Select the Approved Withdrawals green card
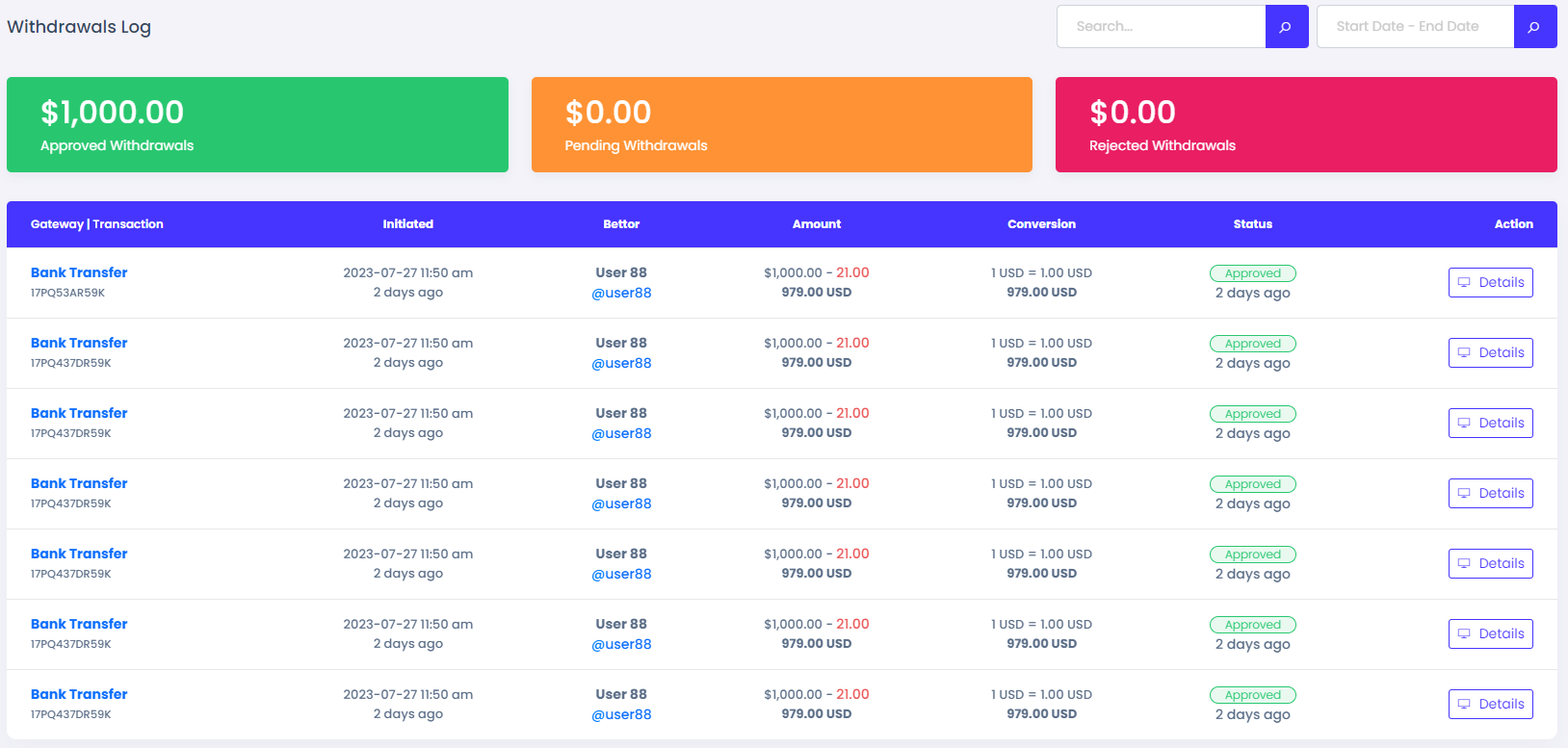This screenshot has width=1568, height=748. (257, 125)
